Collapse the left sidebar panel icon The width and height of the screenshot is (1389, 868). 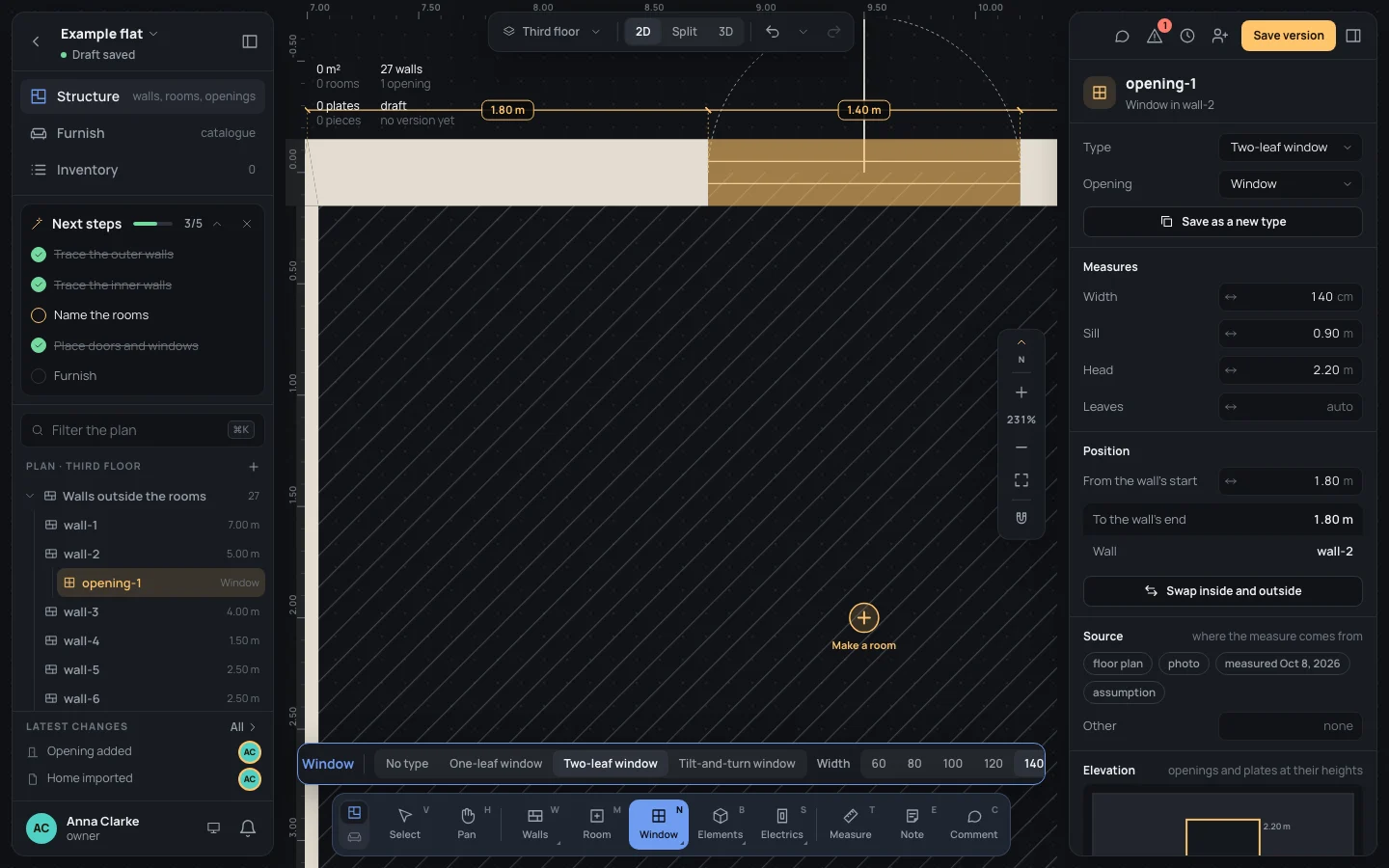[250, 41]
